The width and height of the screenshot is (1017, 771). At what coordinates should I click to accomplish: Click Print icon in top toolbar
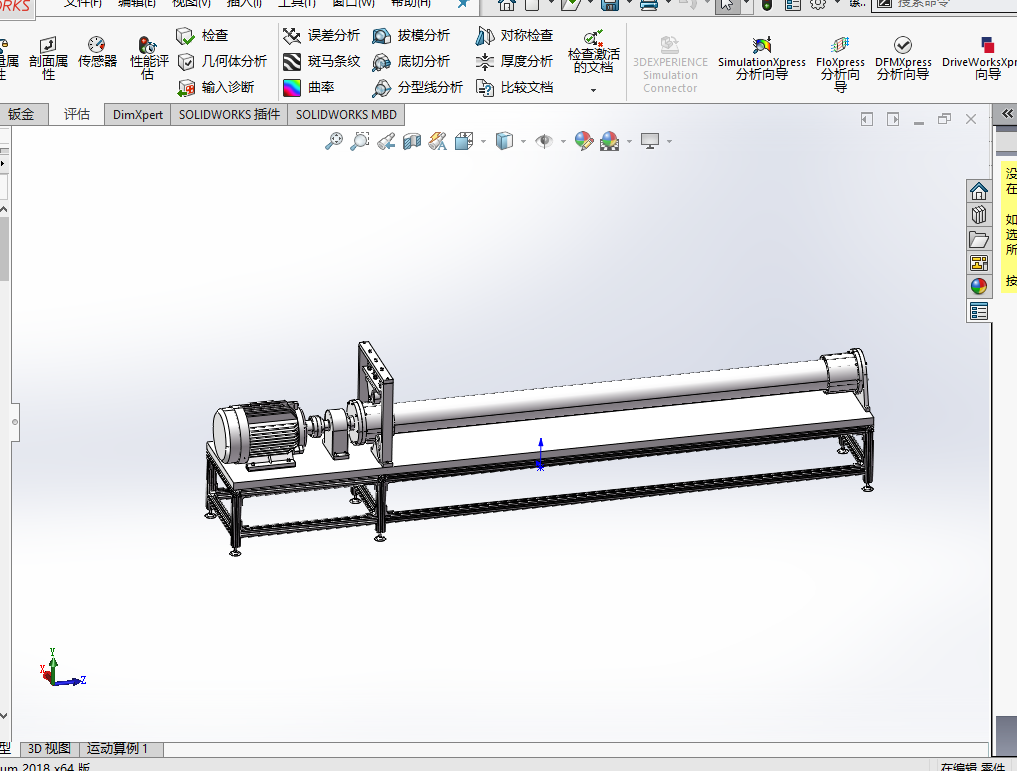(649, 5)
